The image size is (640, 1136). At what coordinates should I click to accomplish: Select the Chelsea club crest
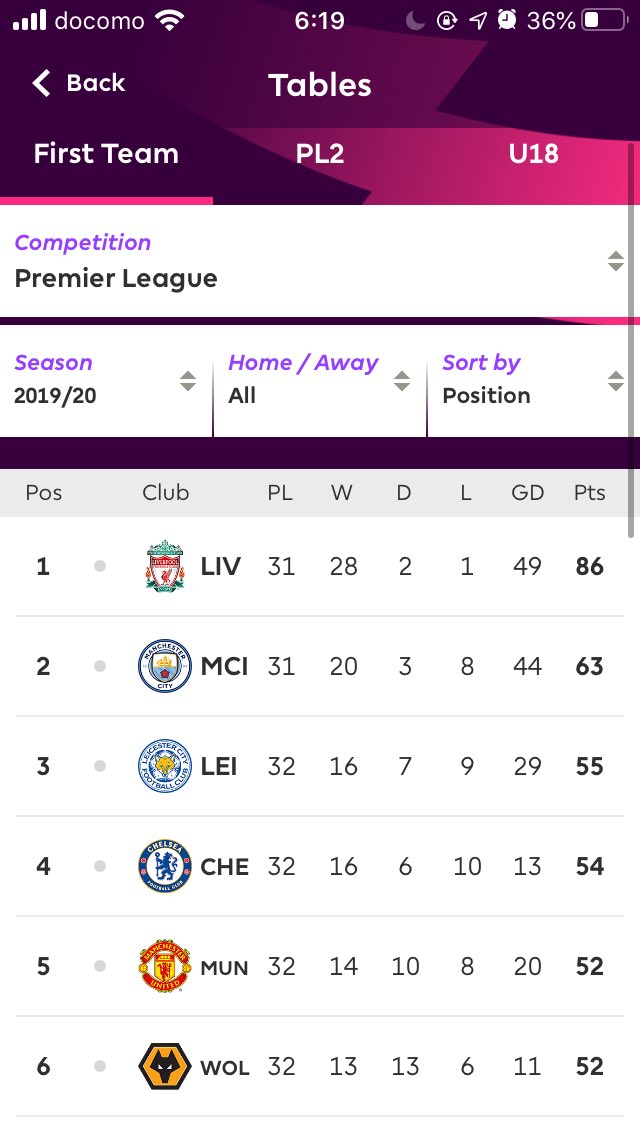click(x=165, y=866)
